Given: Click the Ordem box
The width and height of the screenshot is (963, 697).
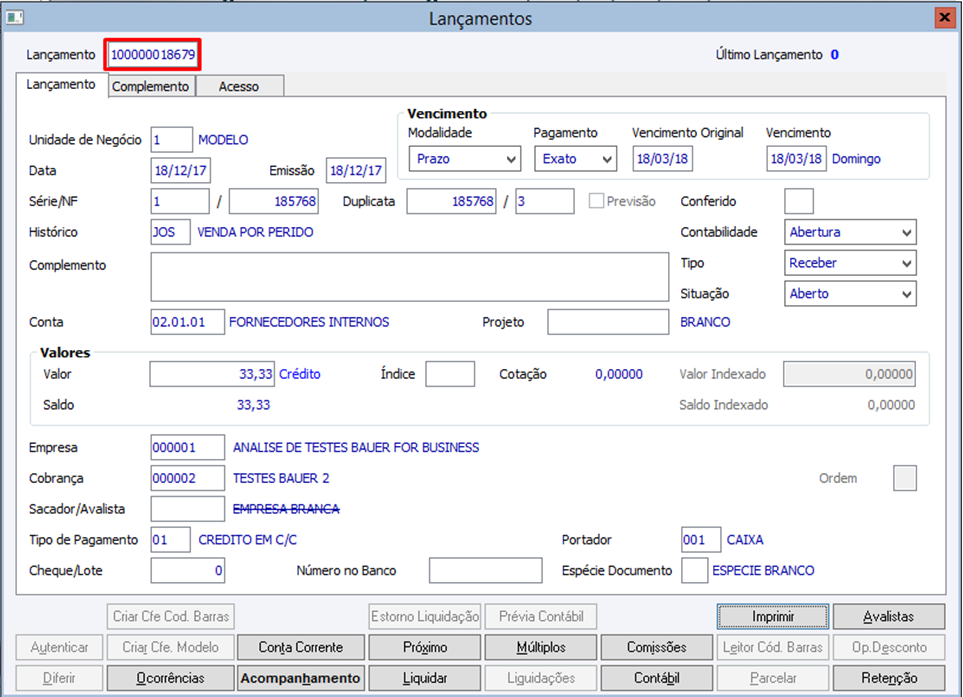Looking at the screenshot, I should [905, 478].
